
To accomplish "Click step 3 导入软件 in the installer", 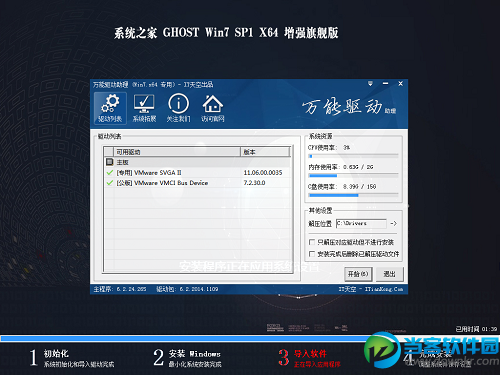I will (309, 358).
